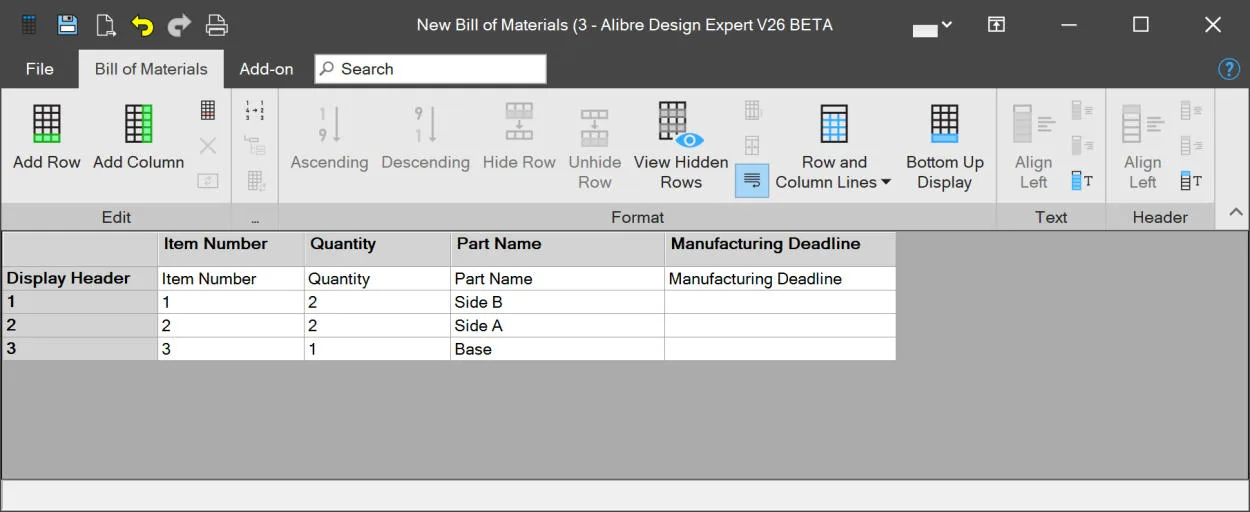Open the Row and Column Lines dropdown
This screenshot has height=512, width=1250.
click(833, 146)
